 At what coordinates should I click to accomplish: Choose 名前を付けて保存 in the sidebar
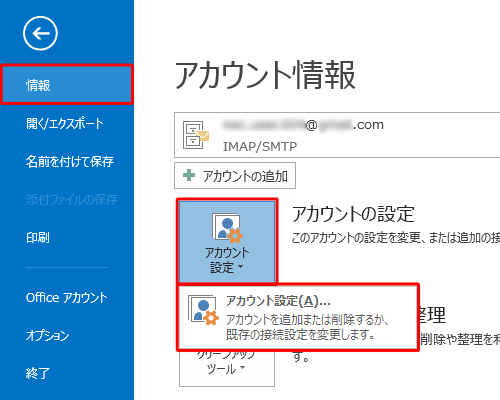(70, 162)
